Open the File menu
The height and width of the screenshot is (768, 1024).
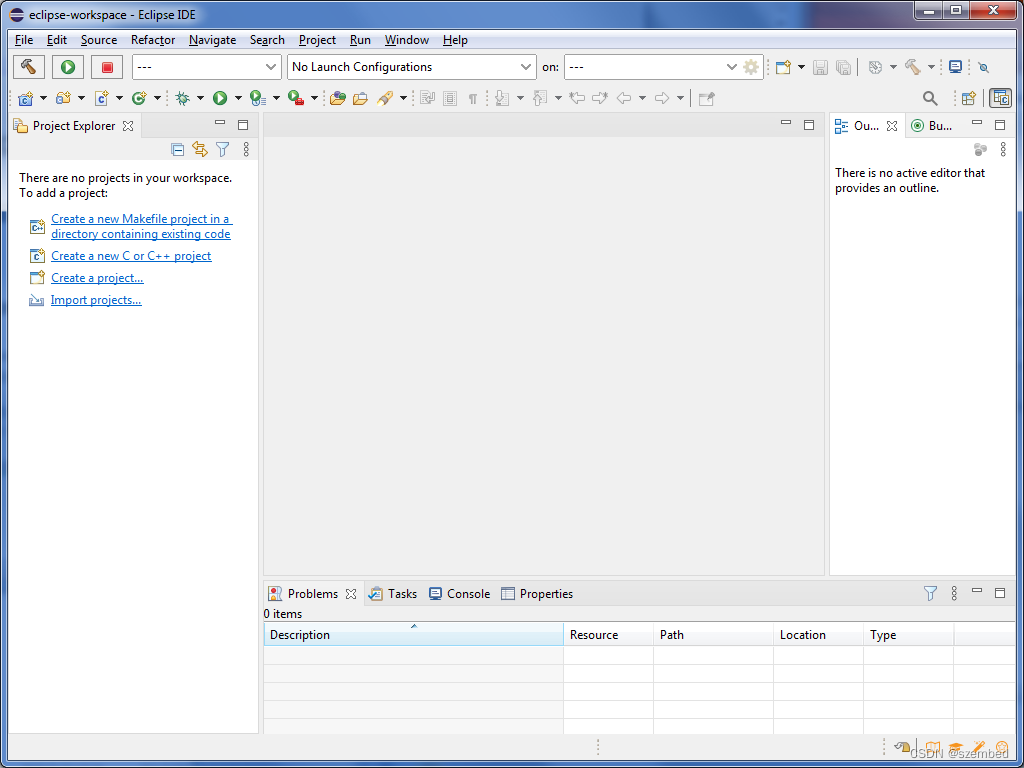point(24,40)
